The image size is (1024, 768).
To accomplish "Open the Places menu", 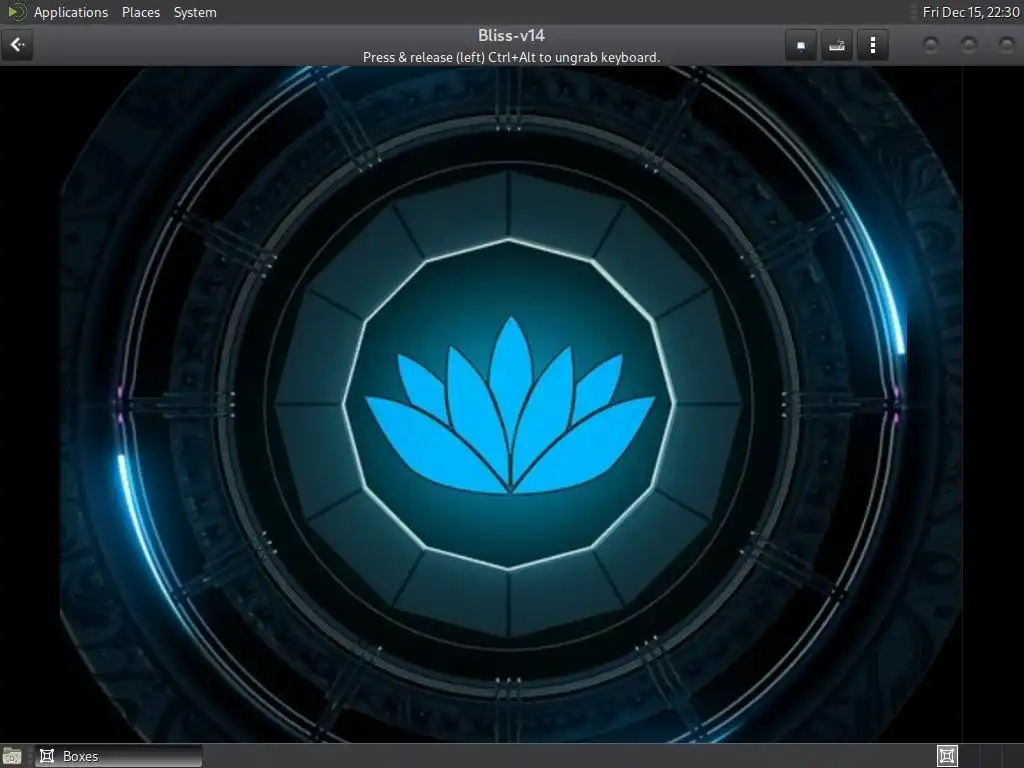I will coord(141,12).
